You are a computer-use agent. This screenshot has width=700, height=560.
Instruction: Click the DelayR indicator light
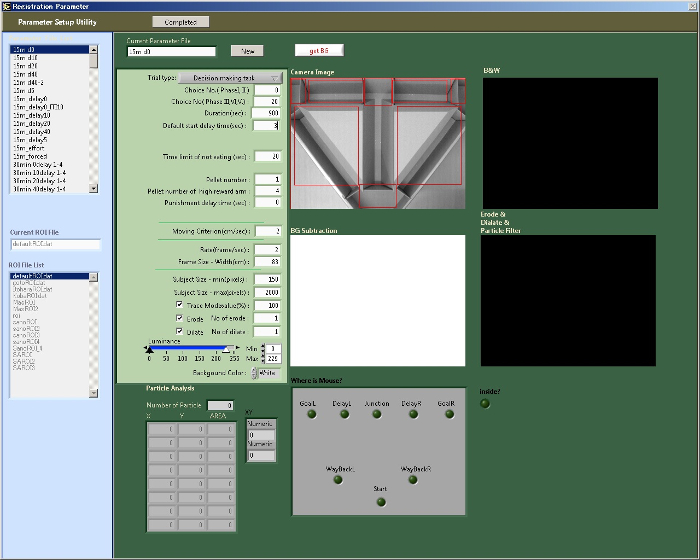pyautogui.click(x=413, y=413)
